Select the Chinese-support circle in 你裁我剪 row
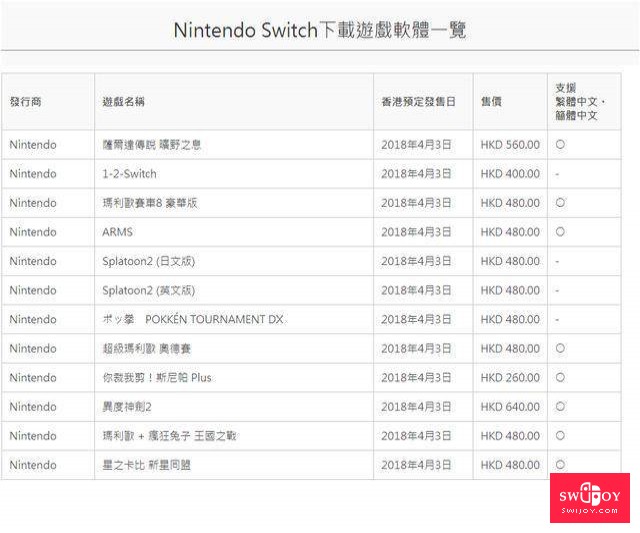The height and width of the screenshot is (533, 640). coord(560,378)
